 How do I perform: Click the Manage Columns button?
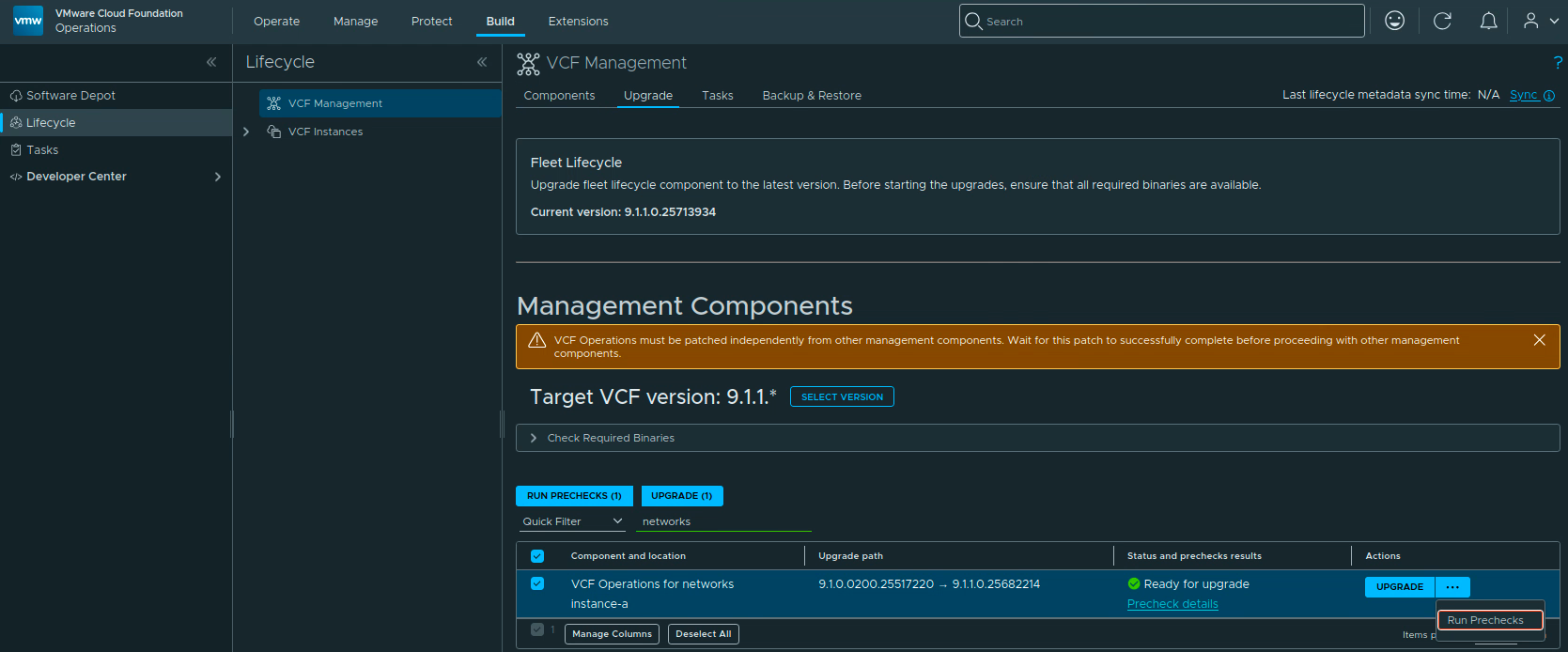(x=613, y=634)
